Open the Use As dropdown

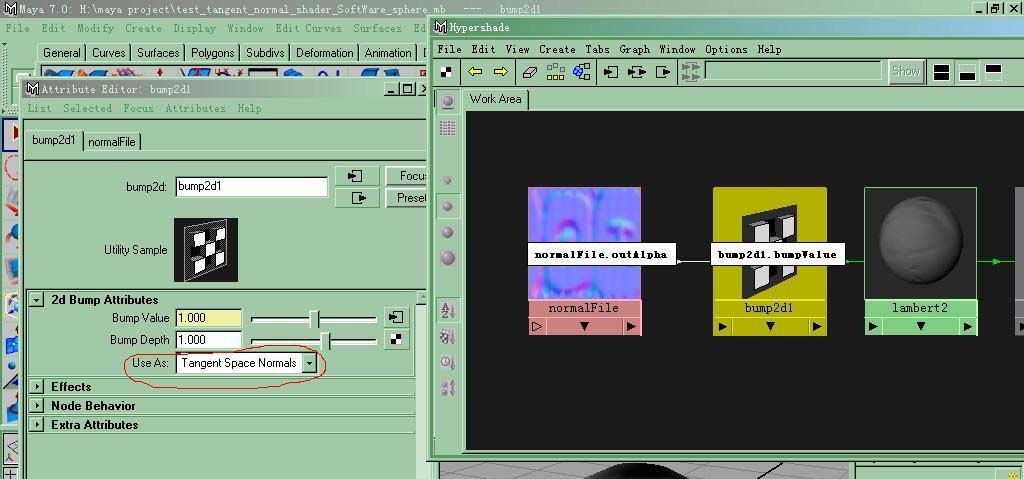(x=246, y=363)
